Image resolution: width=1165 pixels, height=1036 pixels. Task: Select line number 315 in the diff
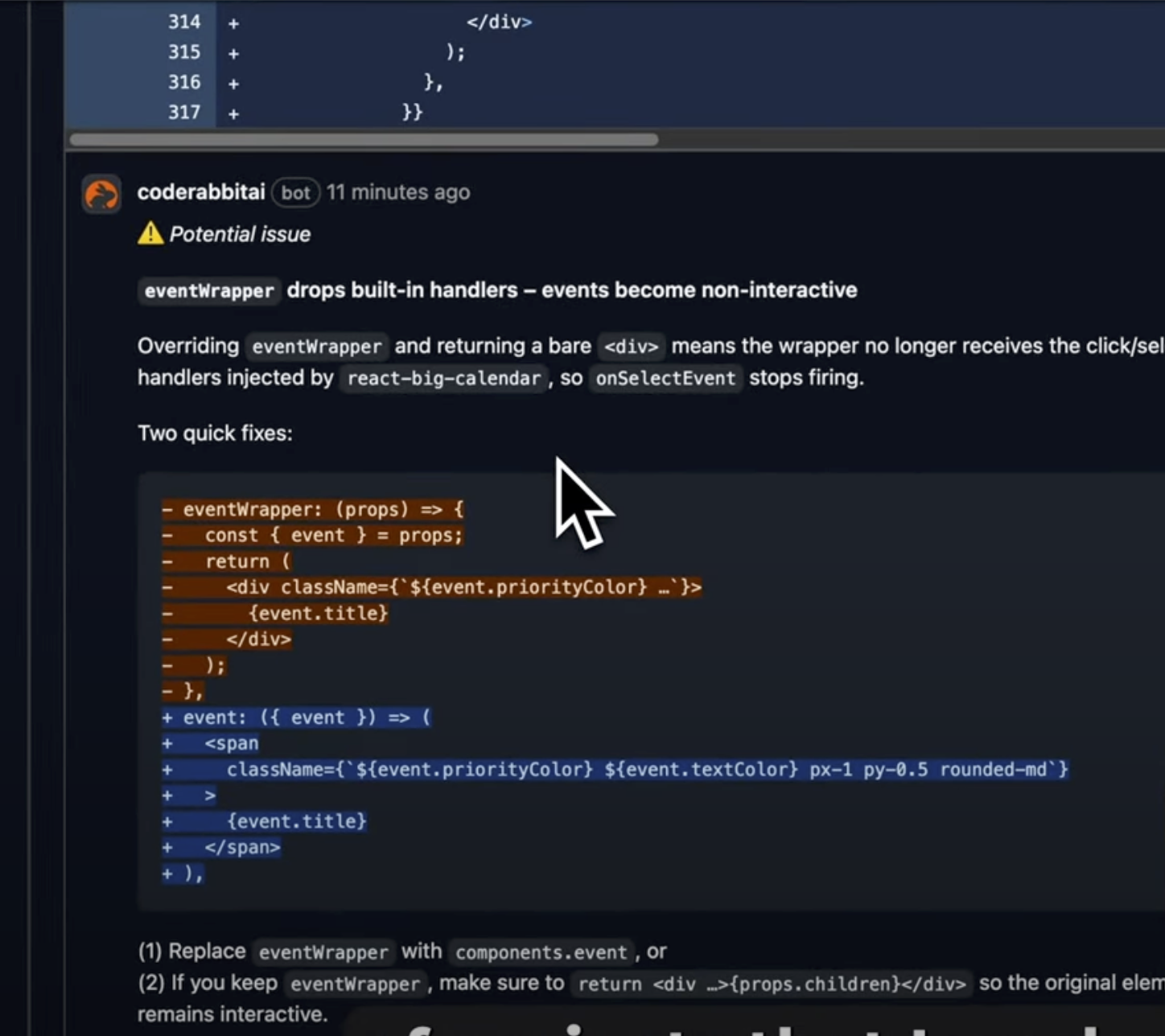[x=183, y=52]
